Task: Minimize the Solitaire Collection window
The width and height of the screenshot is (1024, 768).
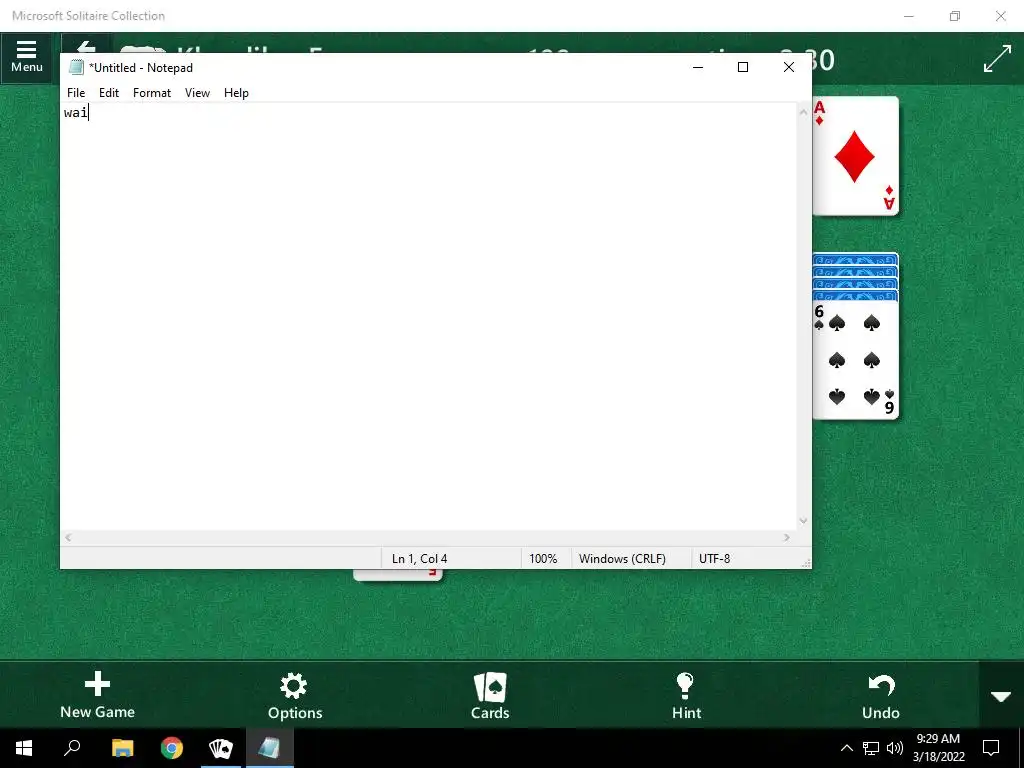Action: tap(908, 16)
